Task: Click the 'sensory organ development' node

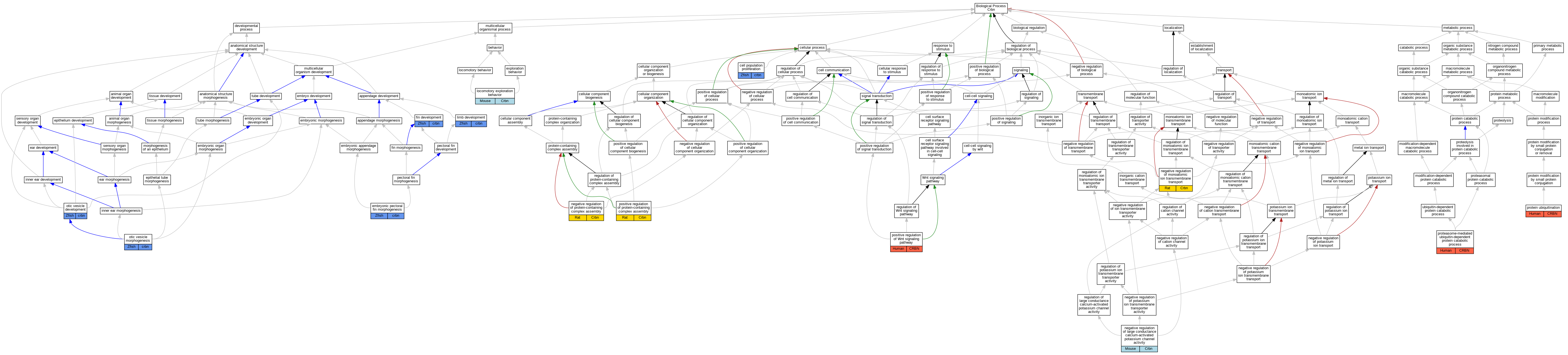Action: tap(28, 120)
